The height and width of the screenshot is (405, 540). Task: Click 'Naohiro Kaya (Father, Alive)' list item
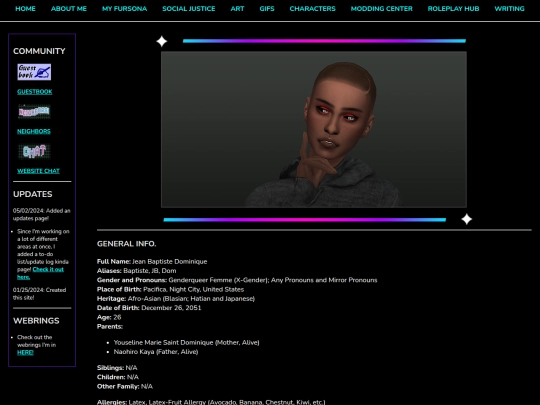(156, 352)
